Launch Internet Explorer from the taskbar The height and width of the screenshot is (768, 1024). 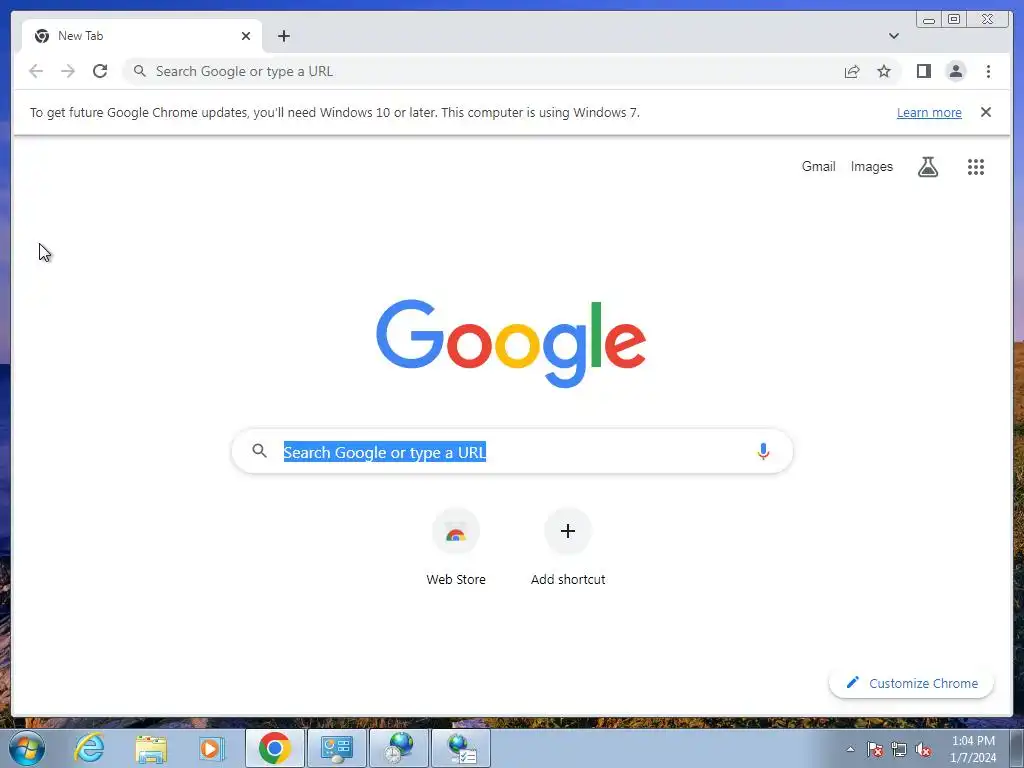89,748
